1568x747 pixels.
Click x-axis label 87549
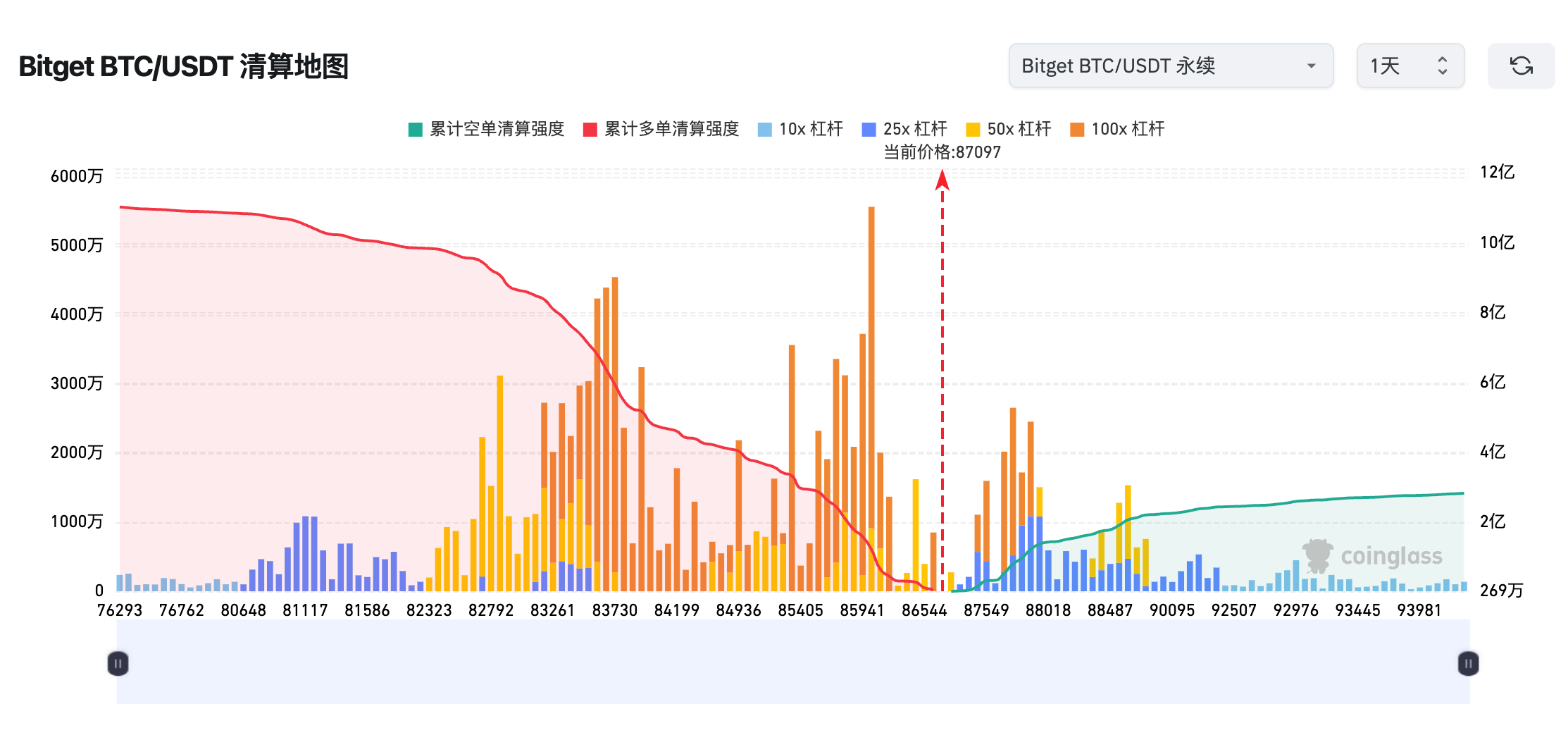[986, 610]
